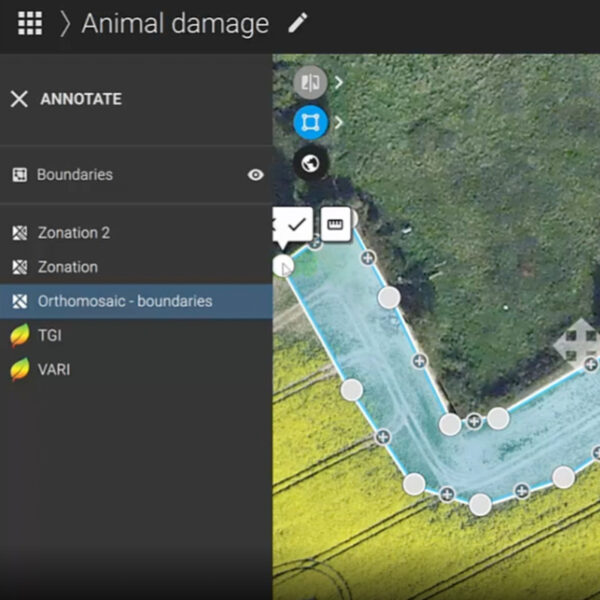The height and width of the screenshot is (600, 600).
Task: Select the Boundaries layer
Action: 75,175
